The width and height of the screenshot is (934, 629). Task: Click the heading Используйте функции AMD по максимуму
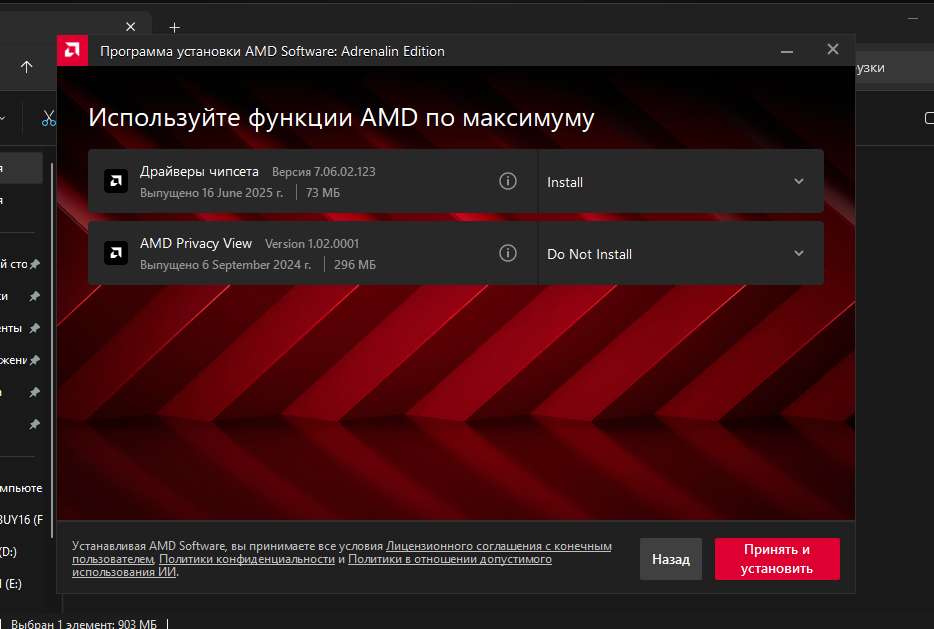coord(341,117)
